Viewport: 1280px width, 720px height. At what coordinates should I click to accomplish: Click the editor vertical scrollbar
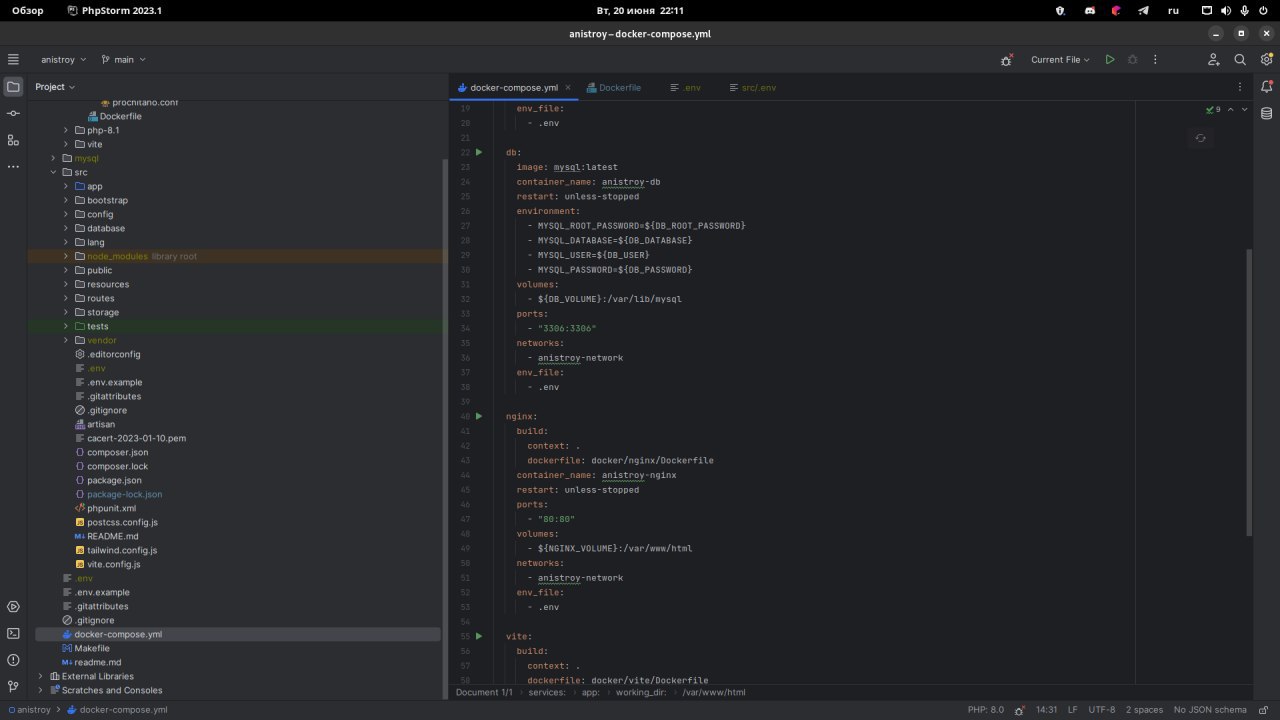tap(1247, 390)
